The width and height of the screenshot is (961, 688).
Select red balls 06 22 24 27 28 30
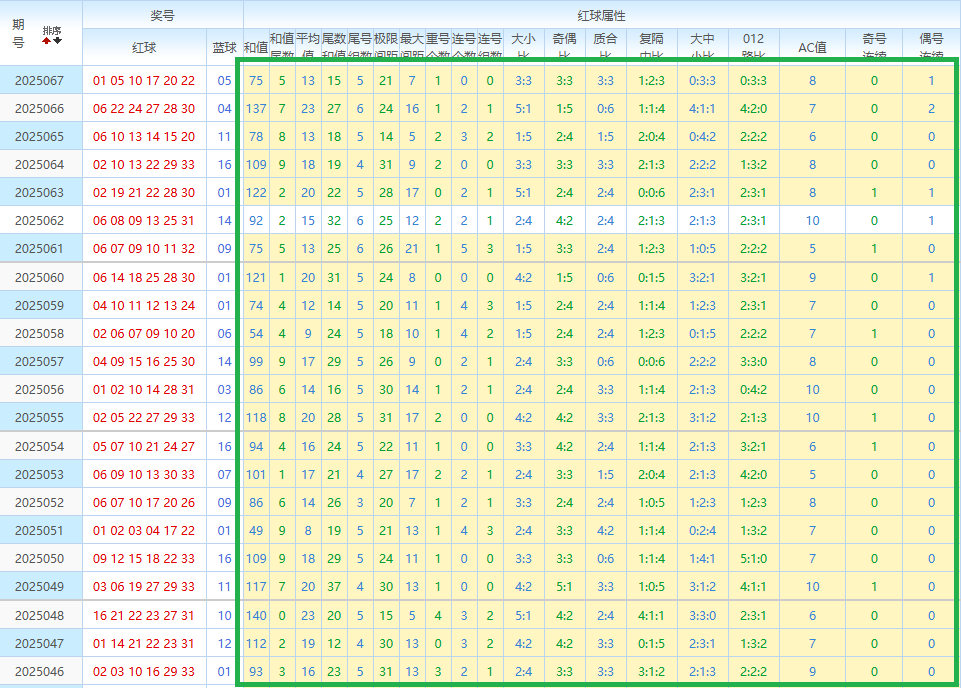coord(144,108)
